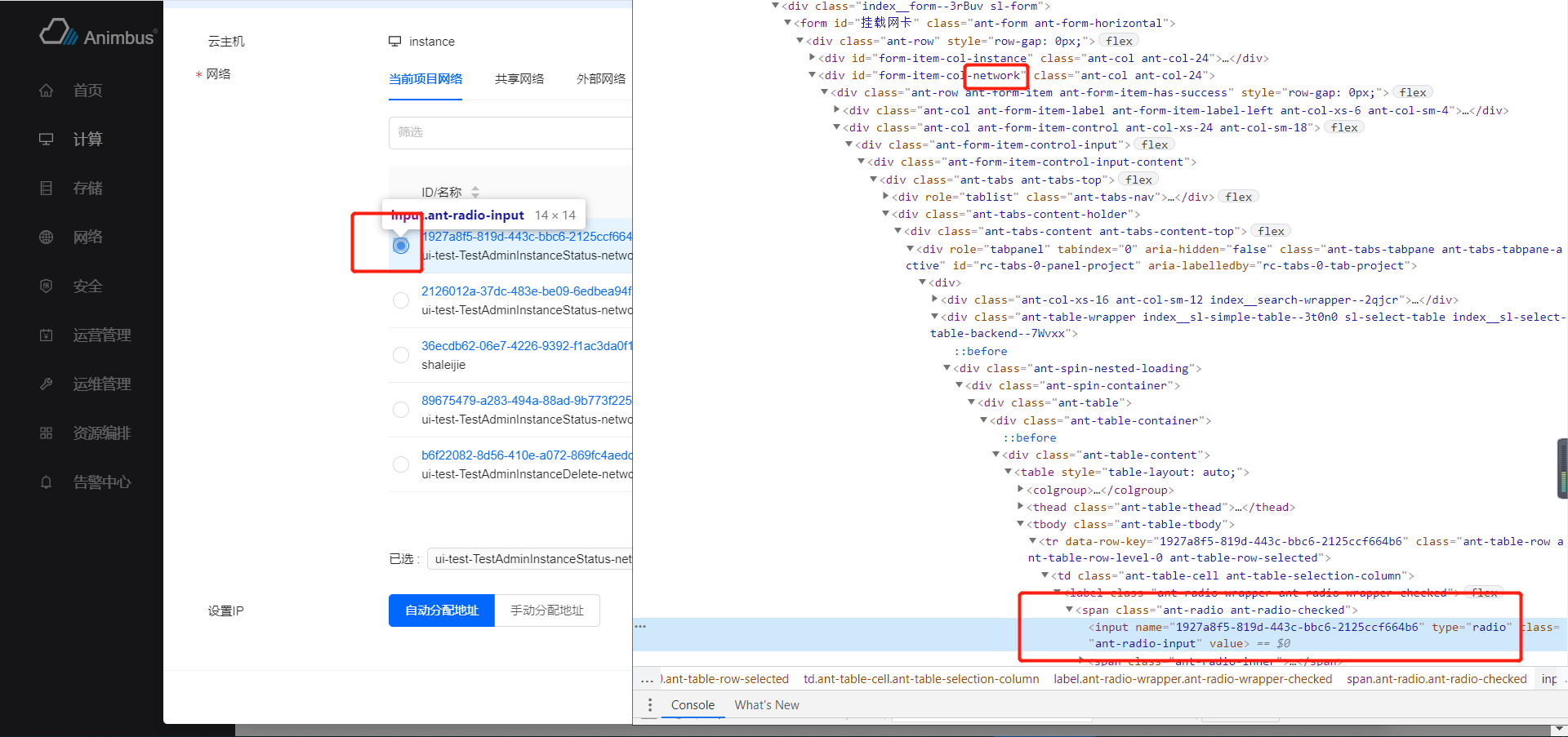Screen dimensions: 1568x737
Task: Expand the colgroup element in DOM tree
Action: [1020, 490]
